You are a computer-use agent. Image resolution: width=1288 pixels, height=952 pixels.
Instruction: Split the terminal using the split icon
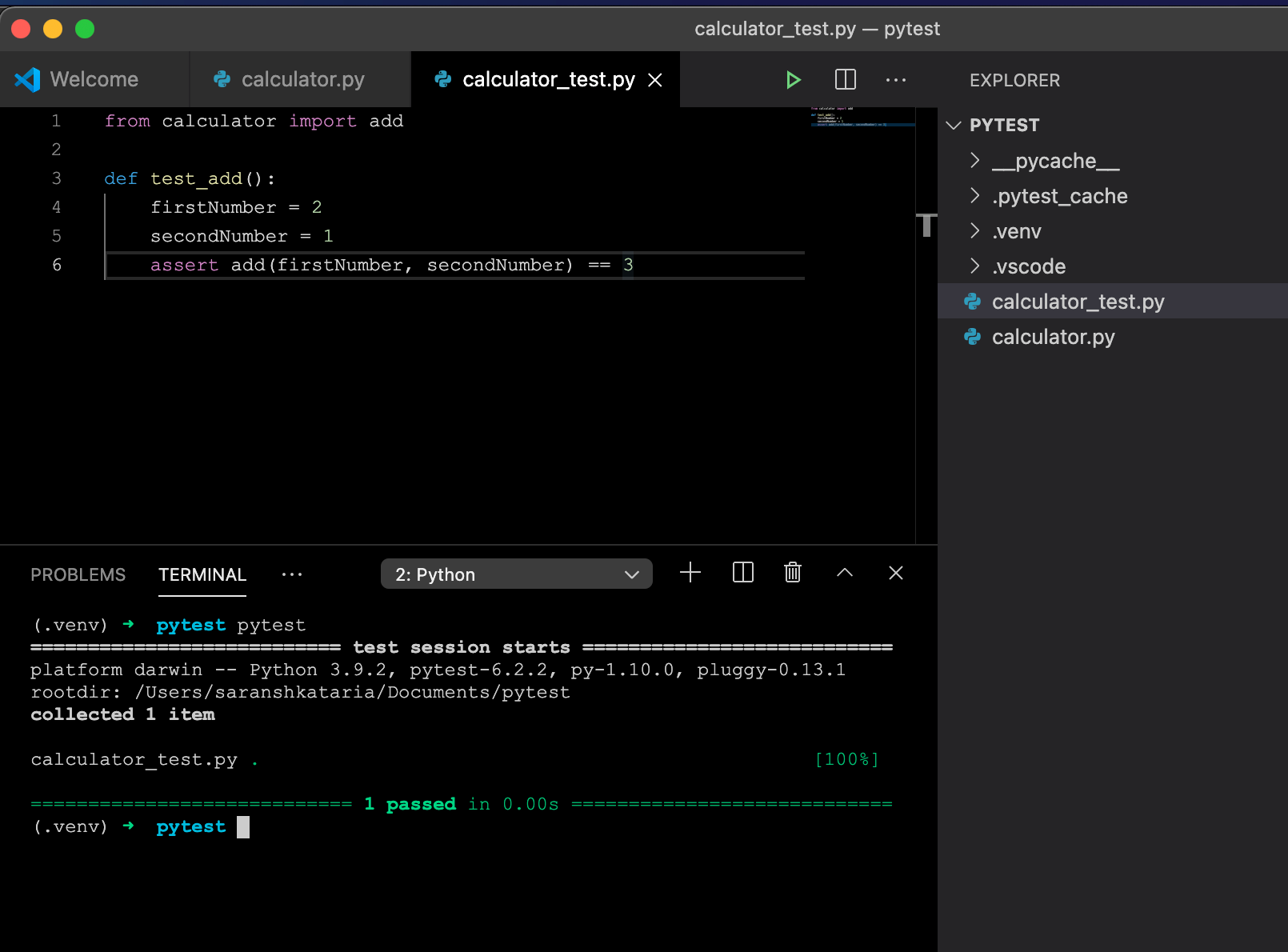coord(742,573)
